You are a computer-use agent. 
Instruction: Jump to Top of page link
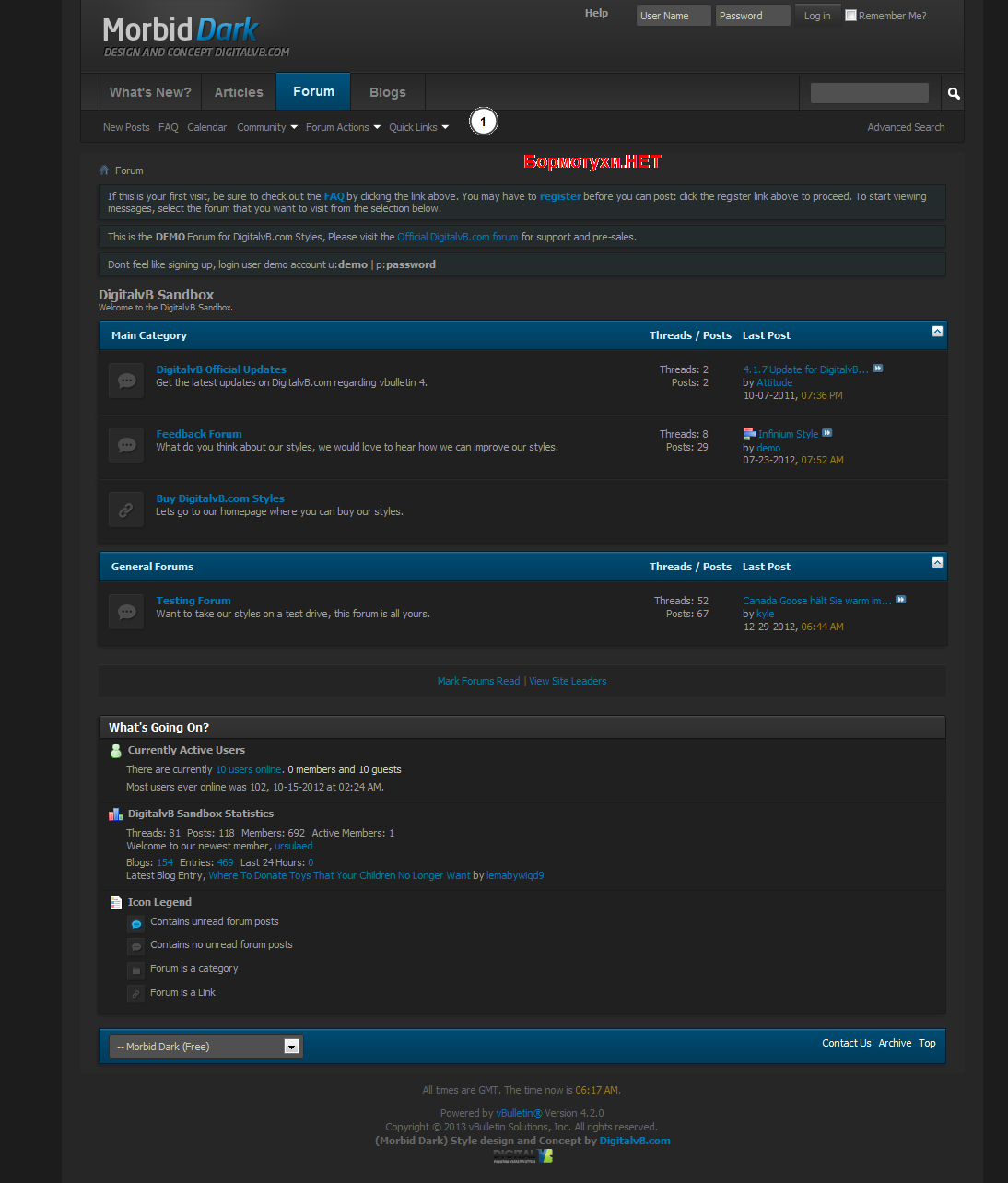[x=927, y=1043]
